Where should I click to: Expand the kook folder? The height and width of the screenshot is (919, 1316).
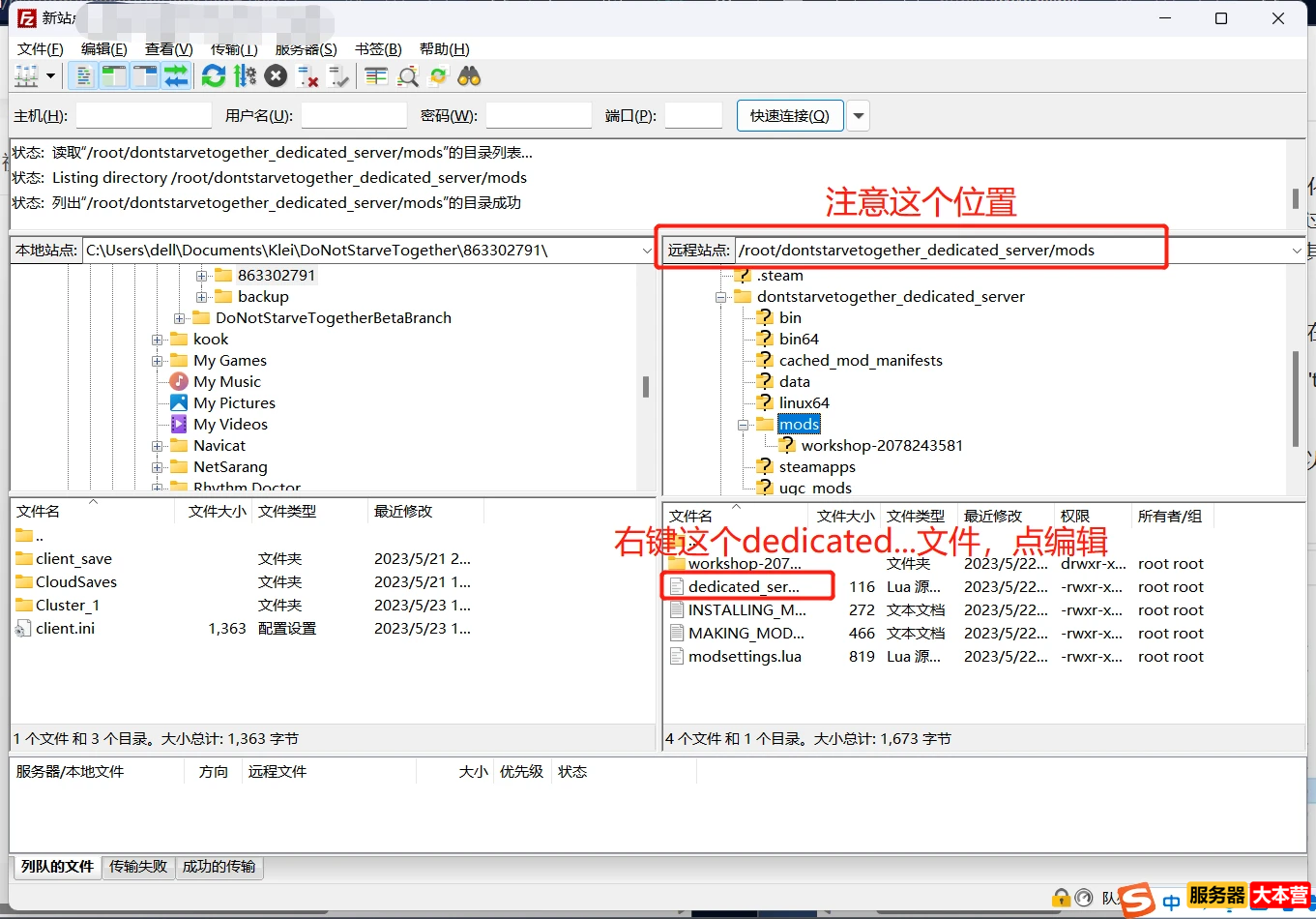157,340
